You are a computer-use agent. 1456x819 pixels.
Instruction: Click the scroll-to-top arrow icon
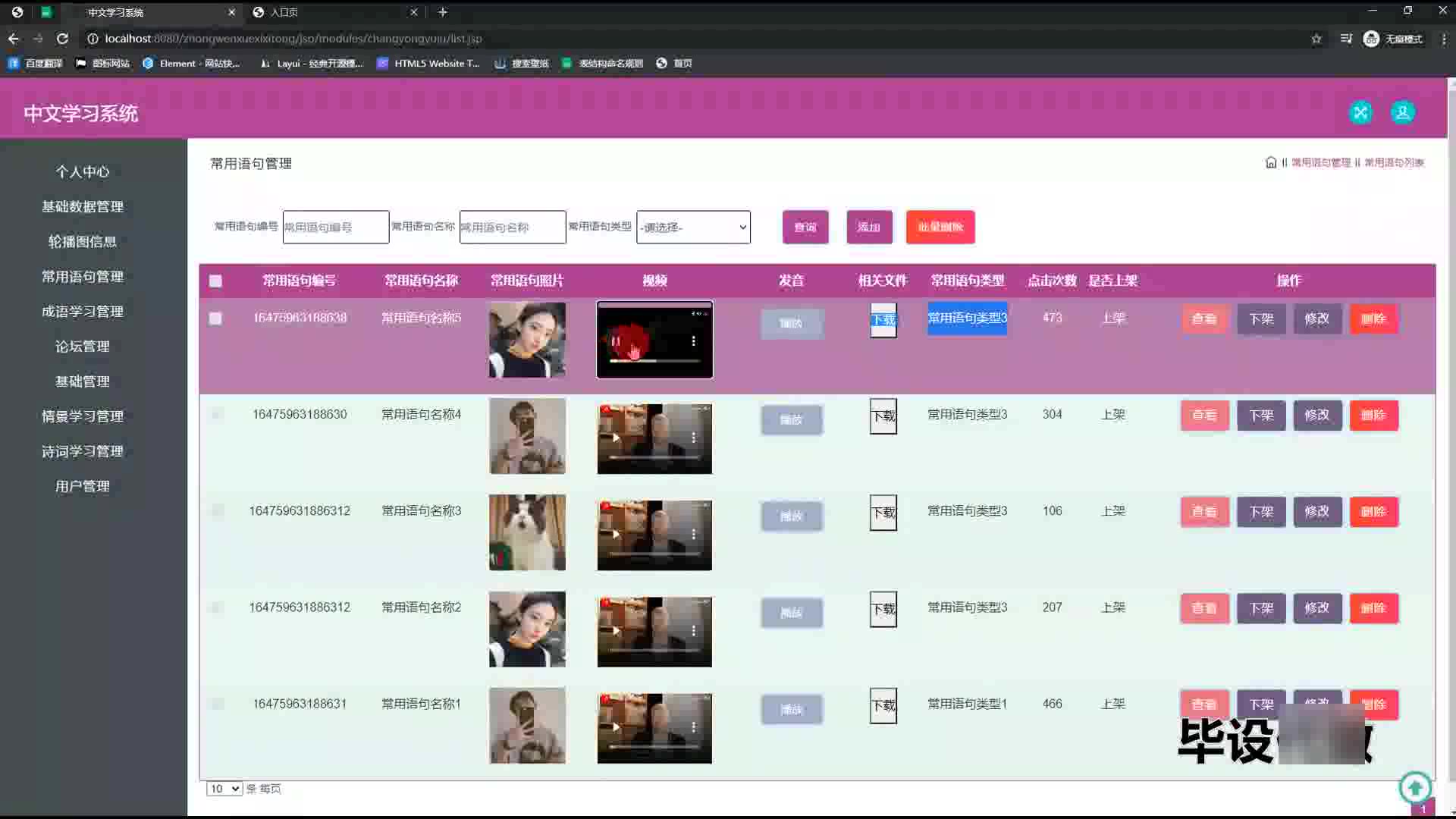[1415, 788]
